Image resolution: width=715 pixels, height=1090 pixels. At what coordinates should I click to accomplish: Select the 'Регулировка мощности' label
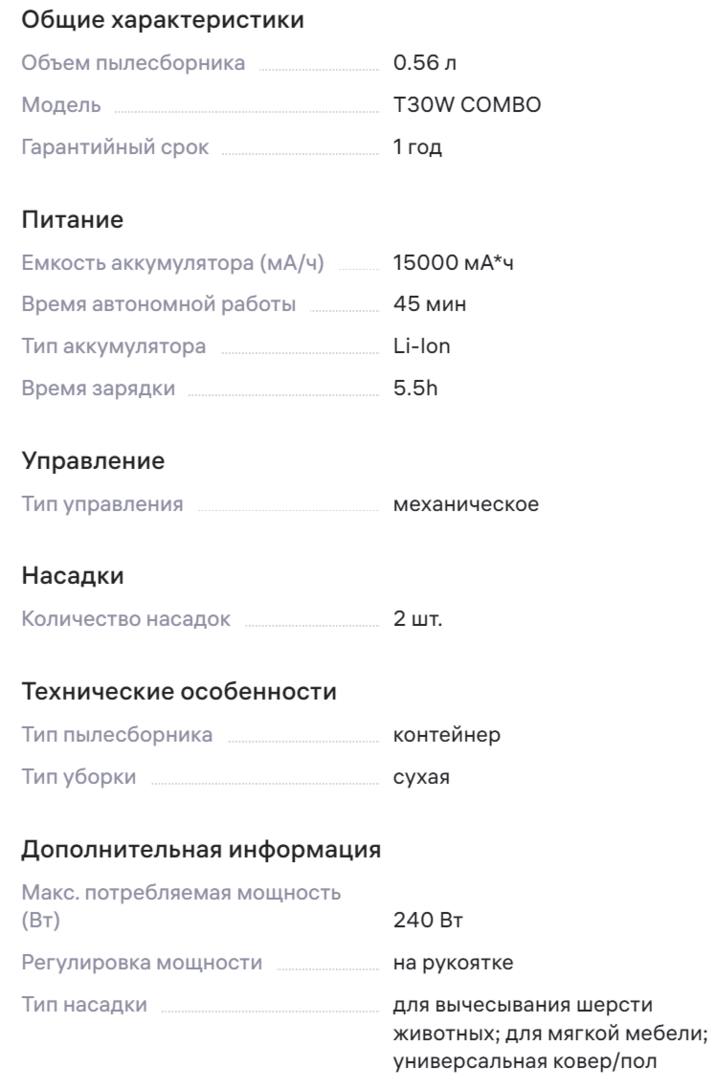[142, 963]
